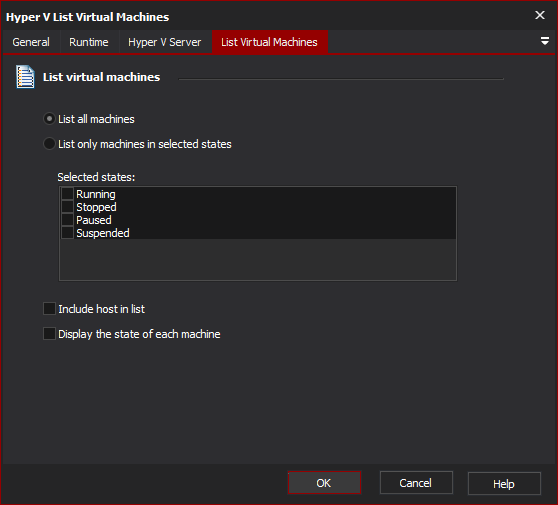This screenshot has height=505, width=558.
Task: Go to the Hyper V Server tab
Action: tap(165, 42)
